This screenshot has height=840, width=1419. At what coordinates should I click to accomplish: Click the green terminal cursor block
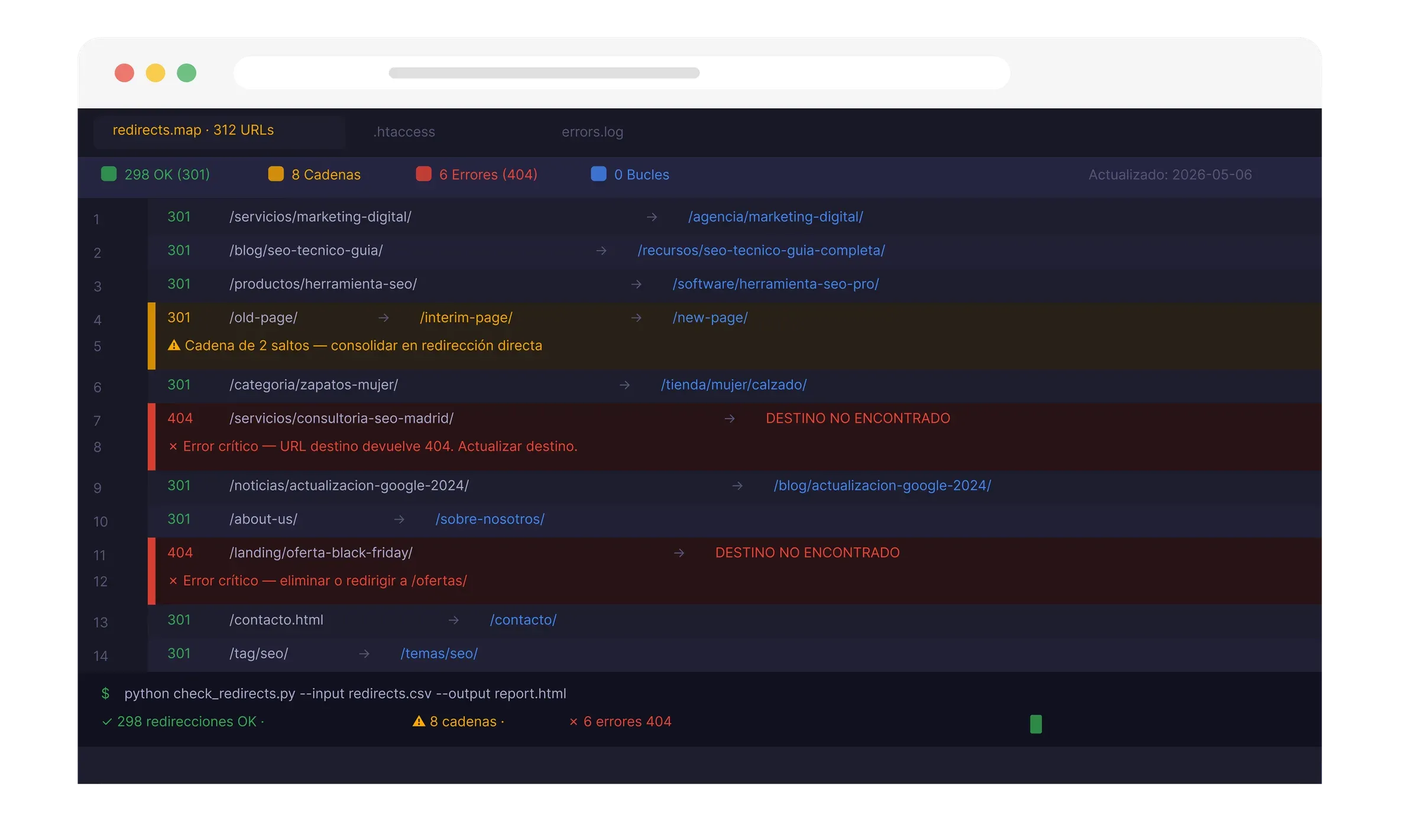1036,724
